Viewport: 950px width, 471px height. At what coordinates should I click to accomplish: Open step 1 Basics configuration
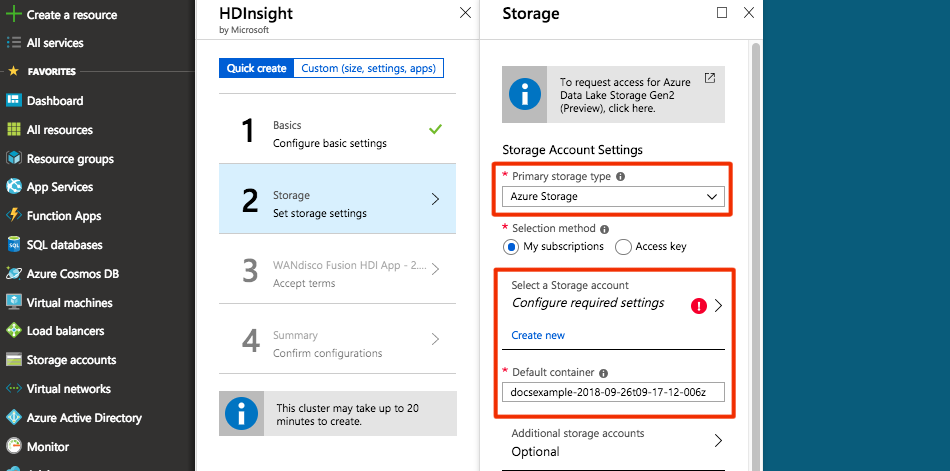[337, 129]
